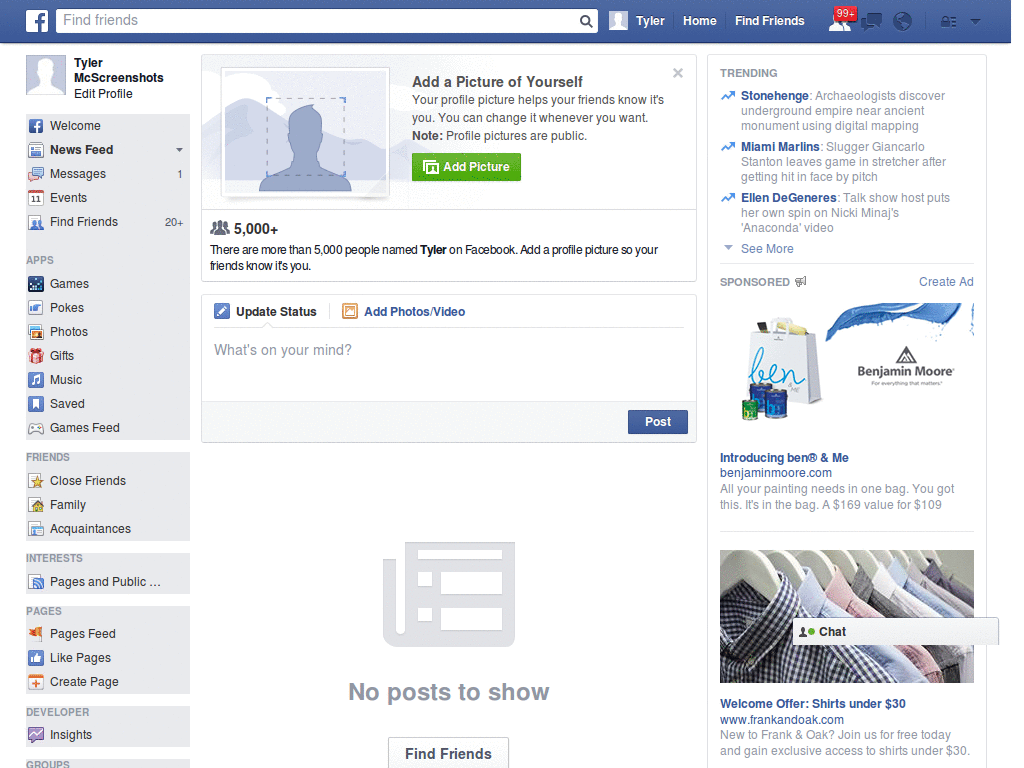Click the What's on your mind box

(448, 363)
